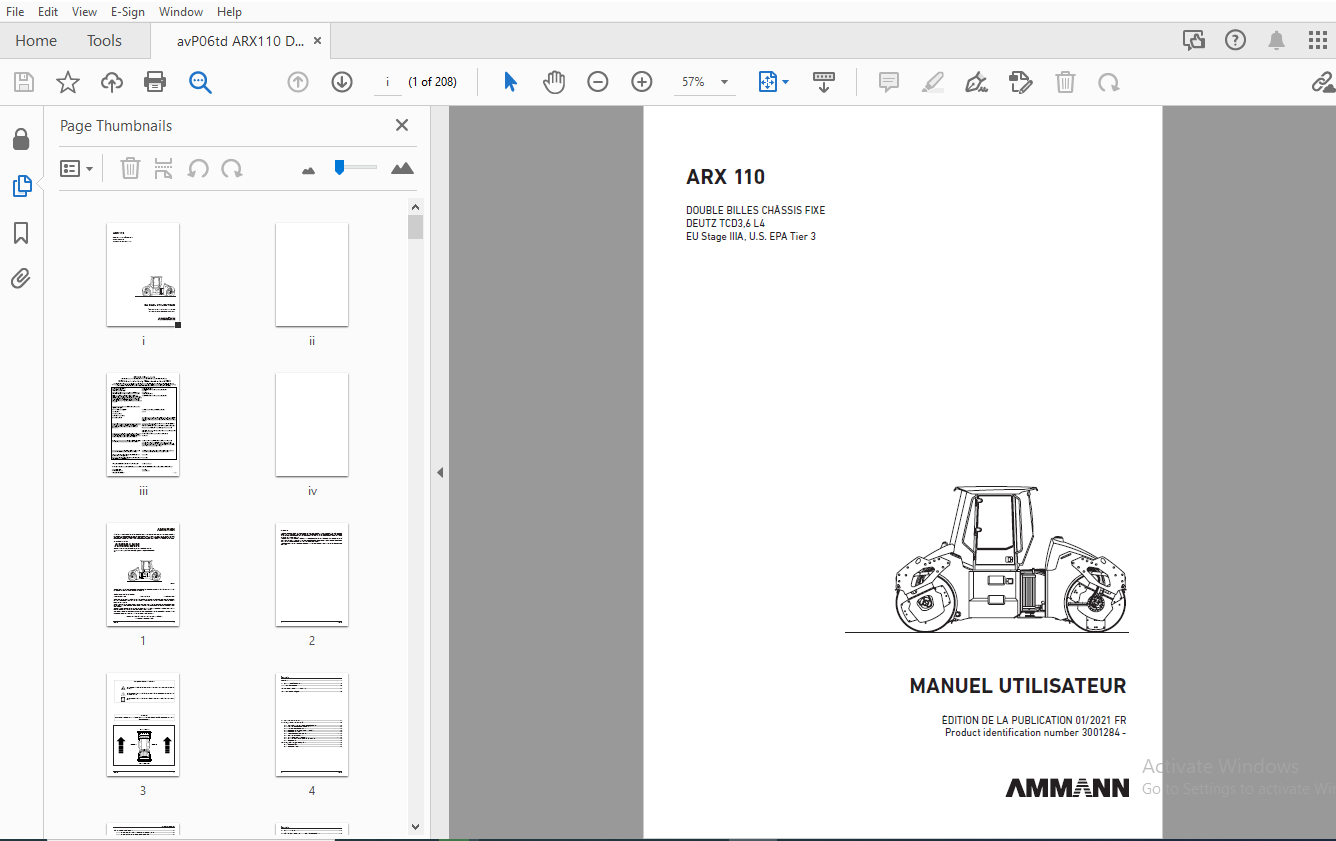Select the page 1 thumbnail
This screenshot has height=841, width=1336.
click(143, 575)
